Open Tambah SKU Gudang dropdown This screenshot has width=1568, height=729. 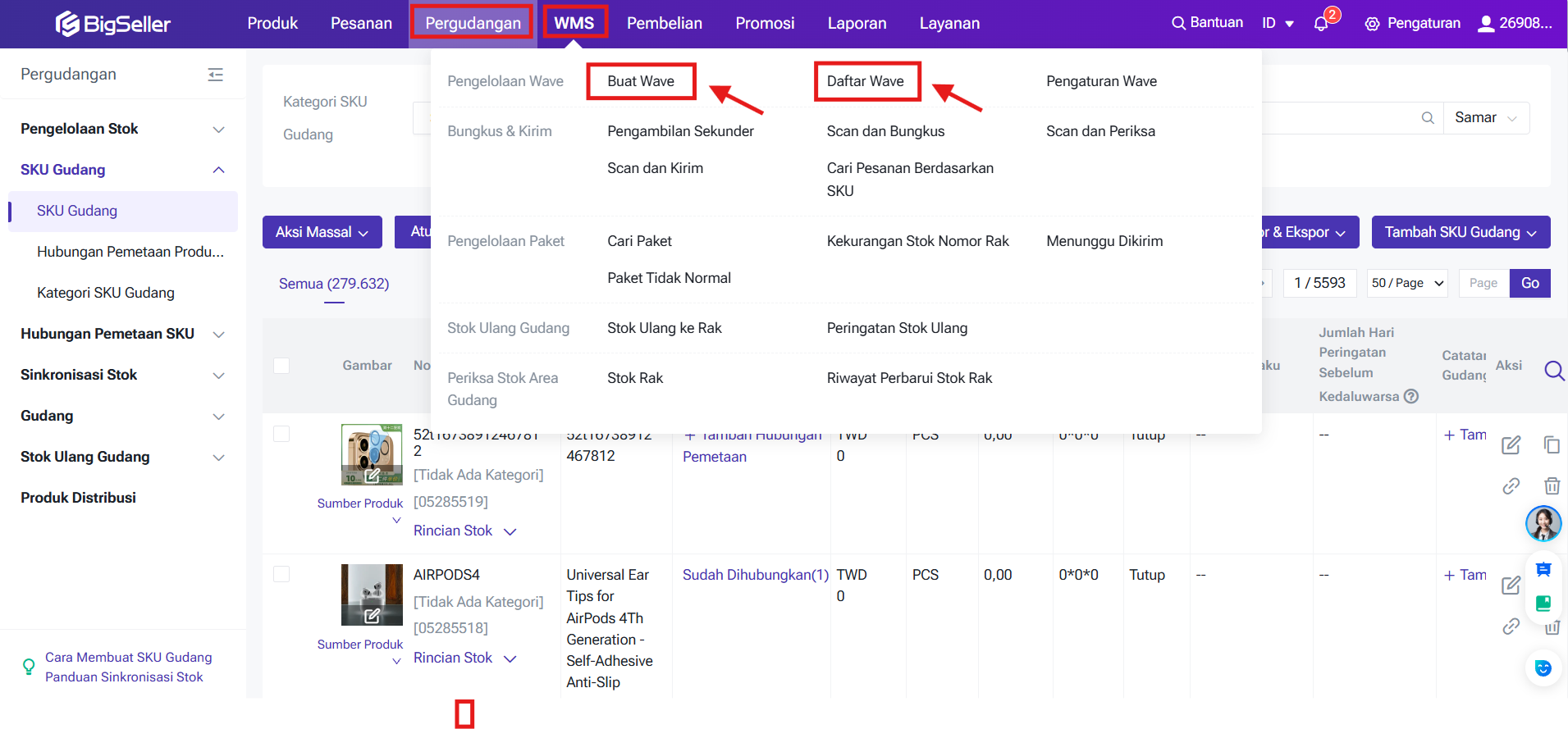pos(1461,232)
